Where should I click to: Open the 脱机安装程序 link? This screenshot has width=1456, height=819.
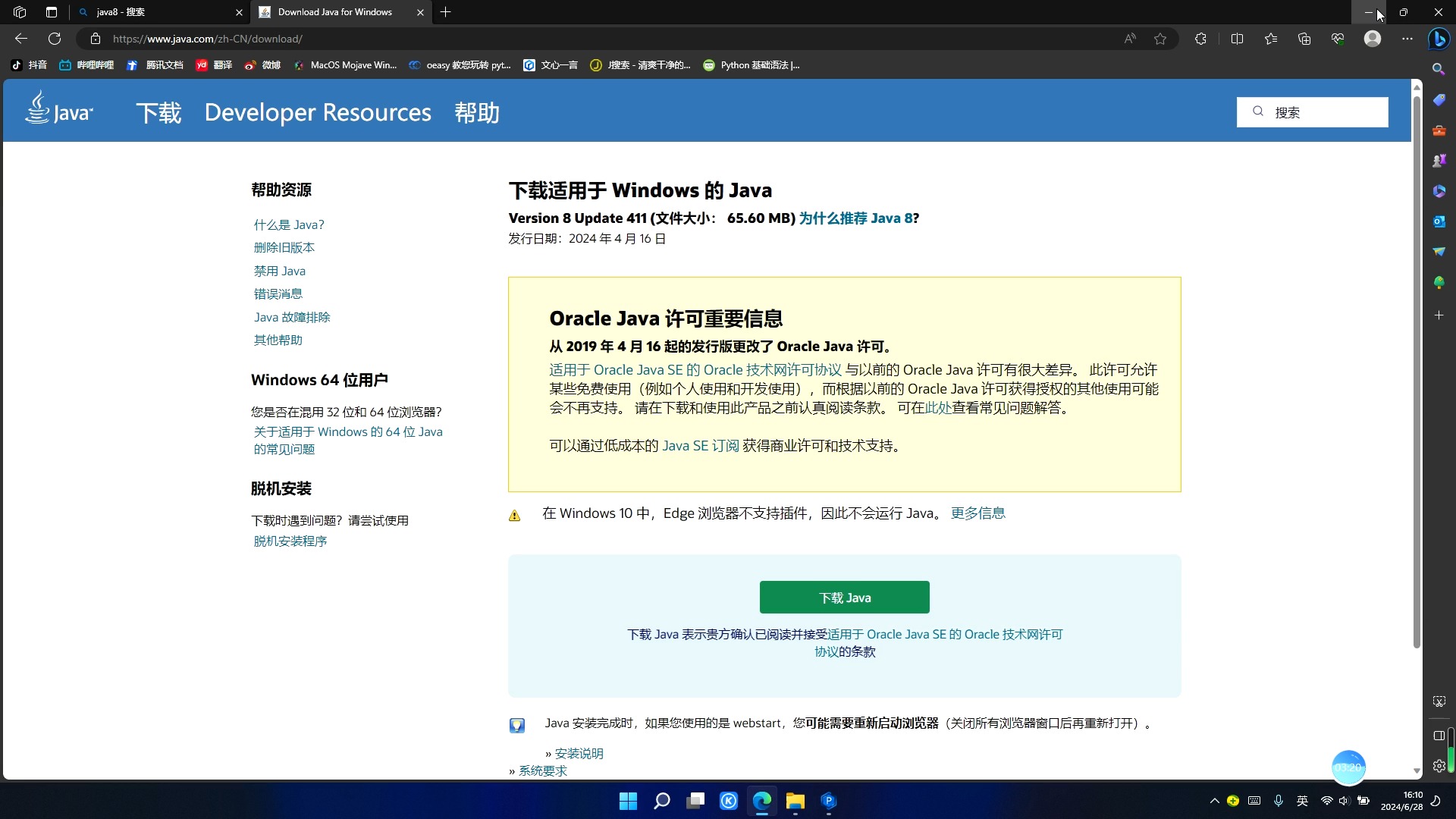coord(290,541)
